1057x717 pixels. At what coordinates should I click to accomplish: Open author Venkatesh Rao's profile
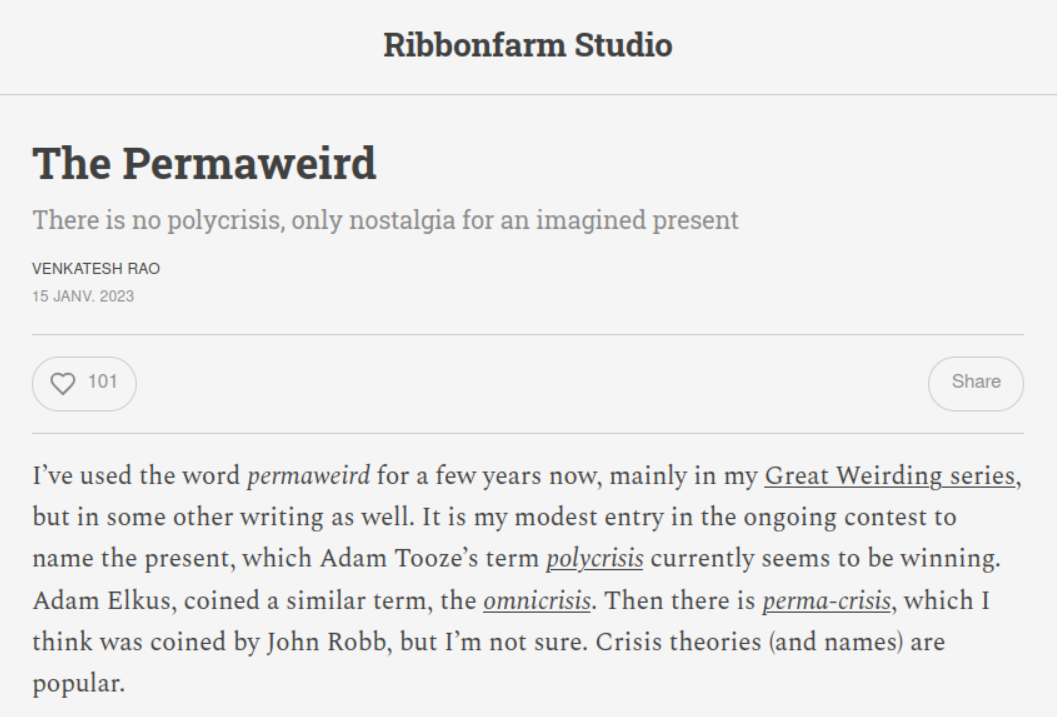[96, 268]
